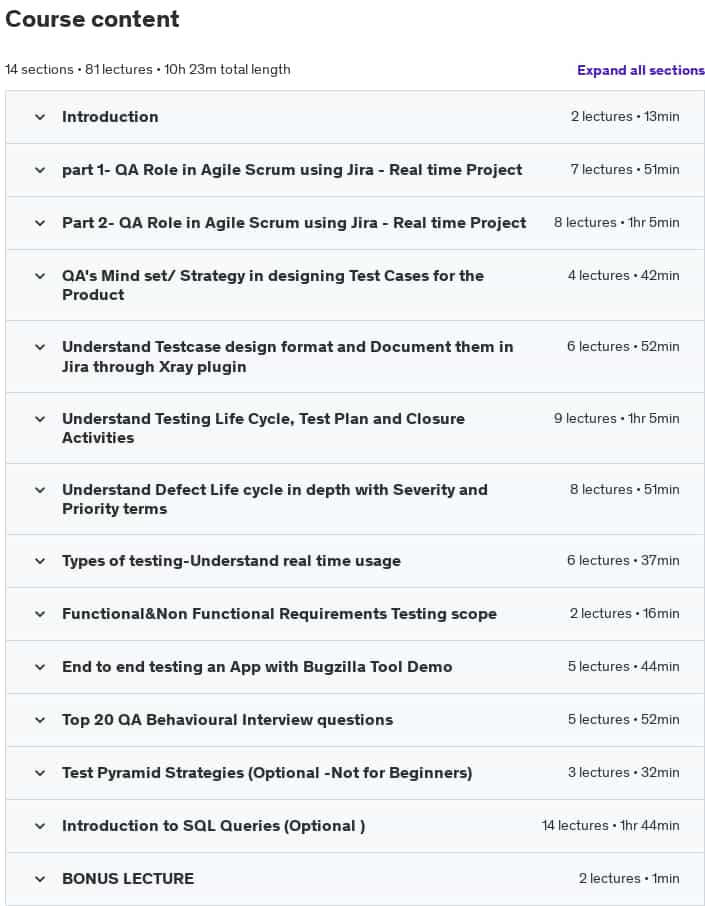This screenshot has height=906, width=705.
Task: Open chevron for Top 20 QA Behavioural section
Action: point(40,720)
